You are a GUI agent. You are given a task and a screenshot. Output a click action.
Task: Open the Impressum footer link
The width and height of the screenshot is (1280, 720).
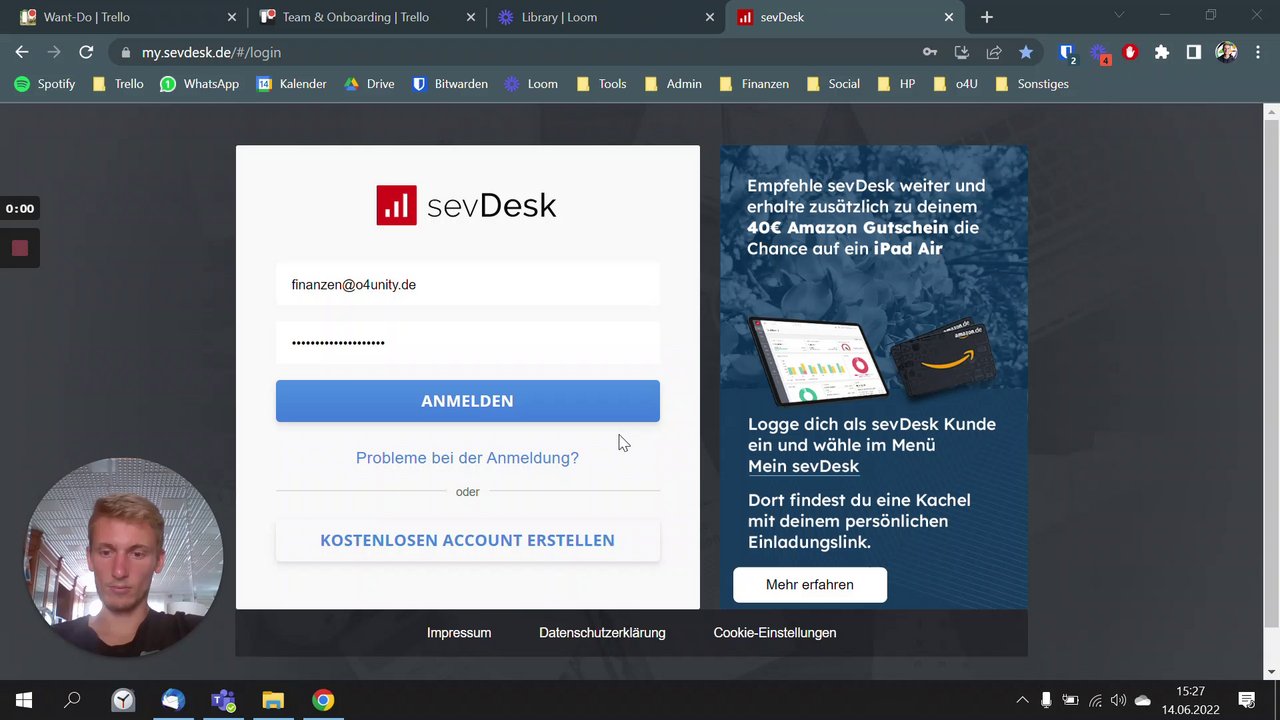459,633
